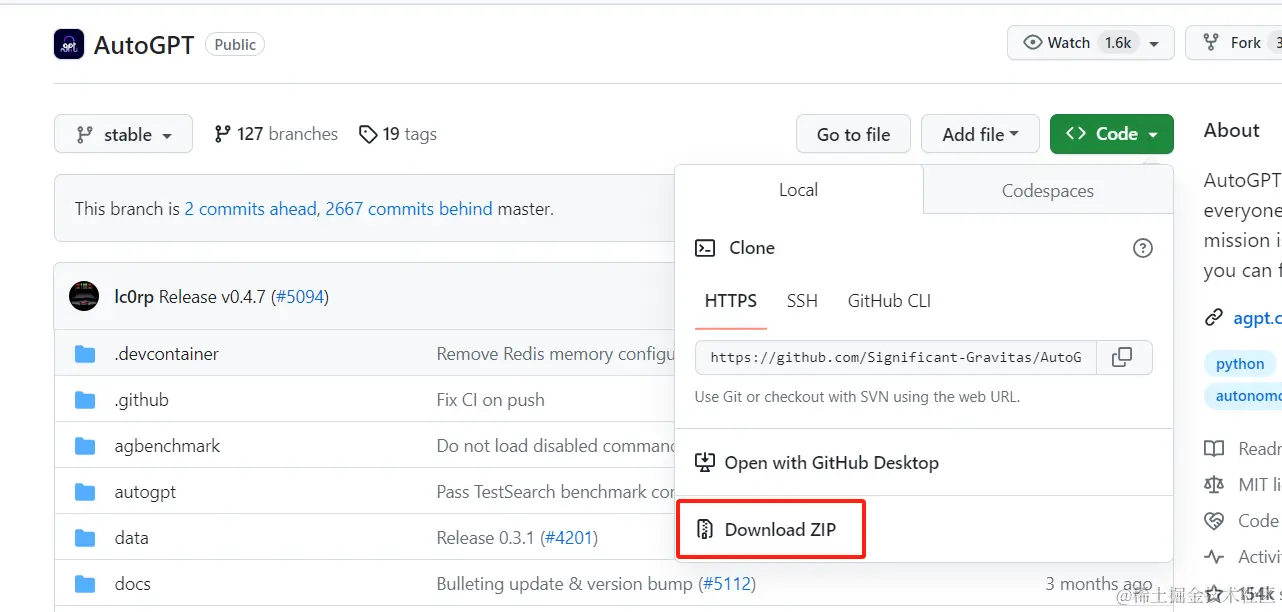1282x612 pixels.
Task: Click the lc0rp author avatar
Action: pyautogui.click(x=84, y=296)
